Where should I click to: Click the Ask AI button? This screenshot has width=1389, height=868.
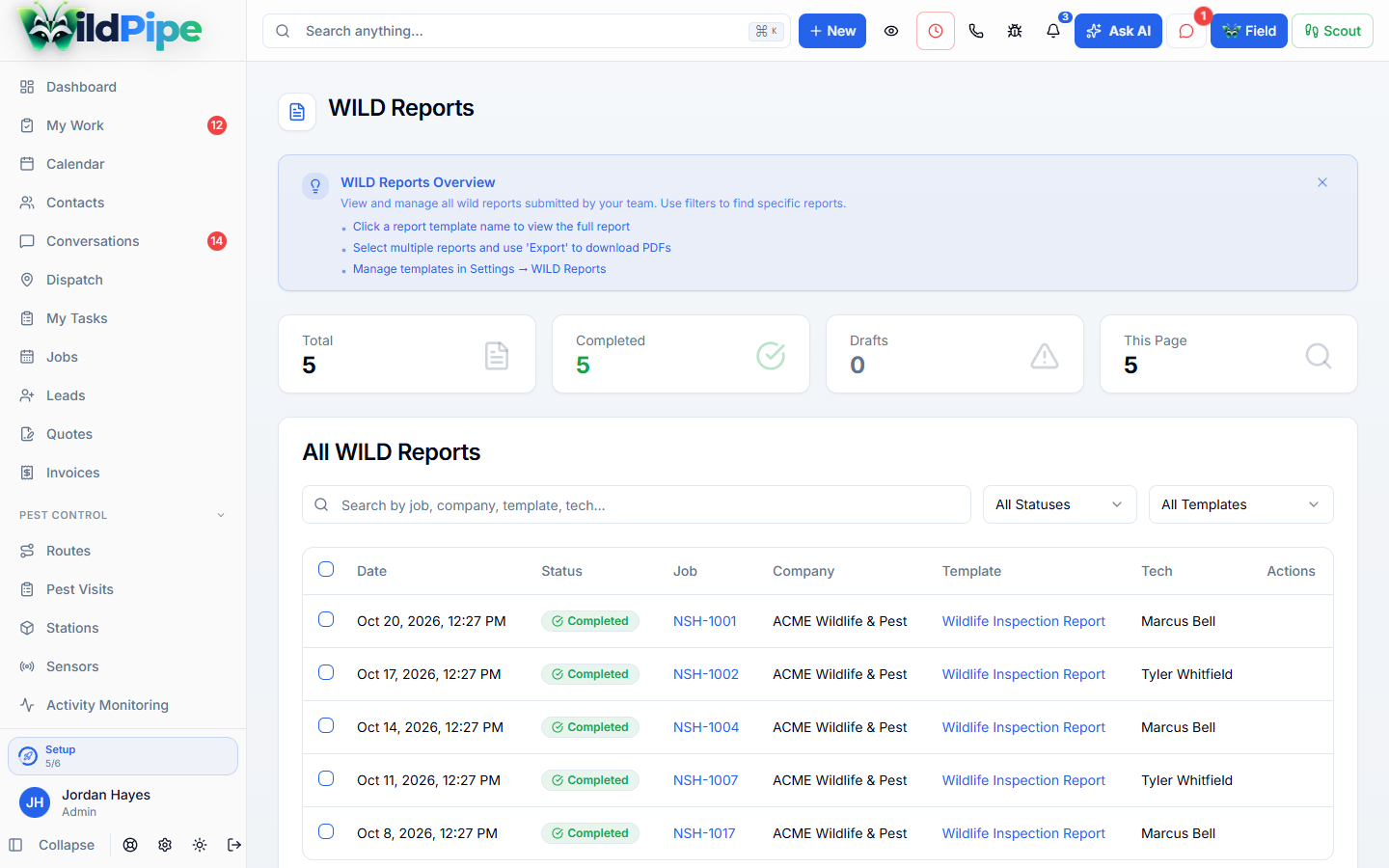click(x=1118, y=31)
